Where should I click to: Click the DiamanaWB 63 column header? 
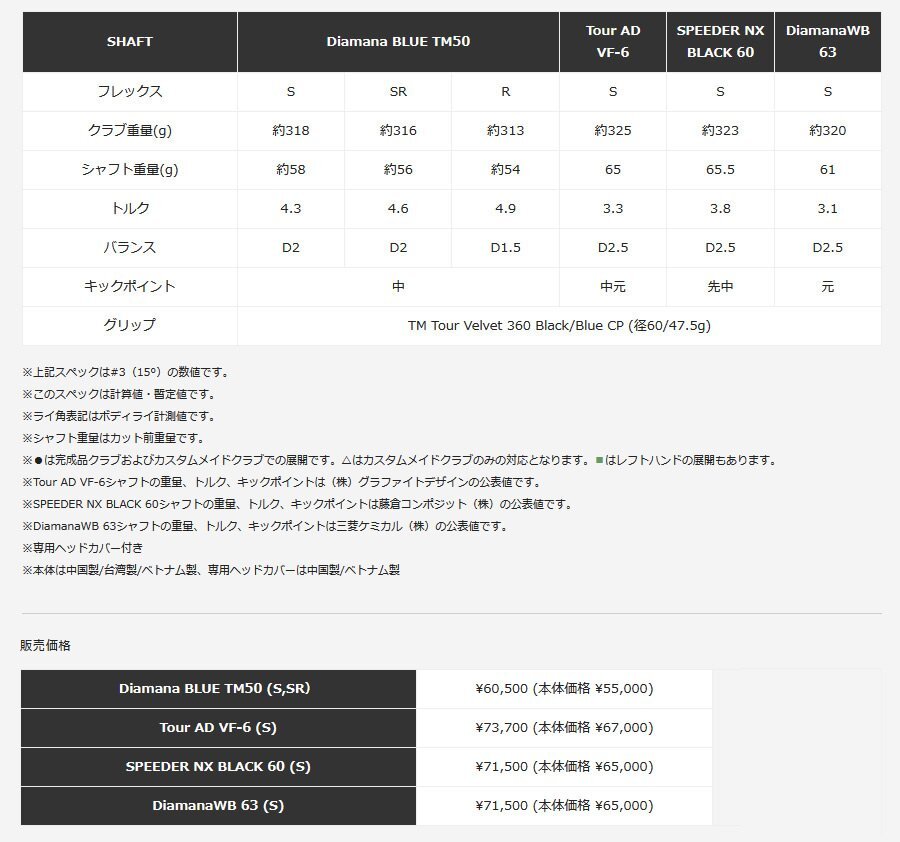(827, 42)
